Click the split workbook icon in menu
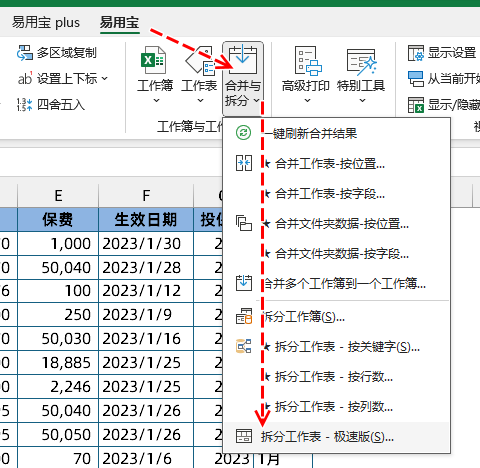This screenshot has height=468, width=480. click(244, 316)
